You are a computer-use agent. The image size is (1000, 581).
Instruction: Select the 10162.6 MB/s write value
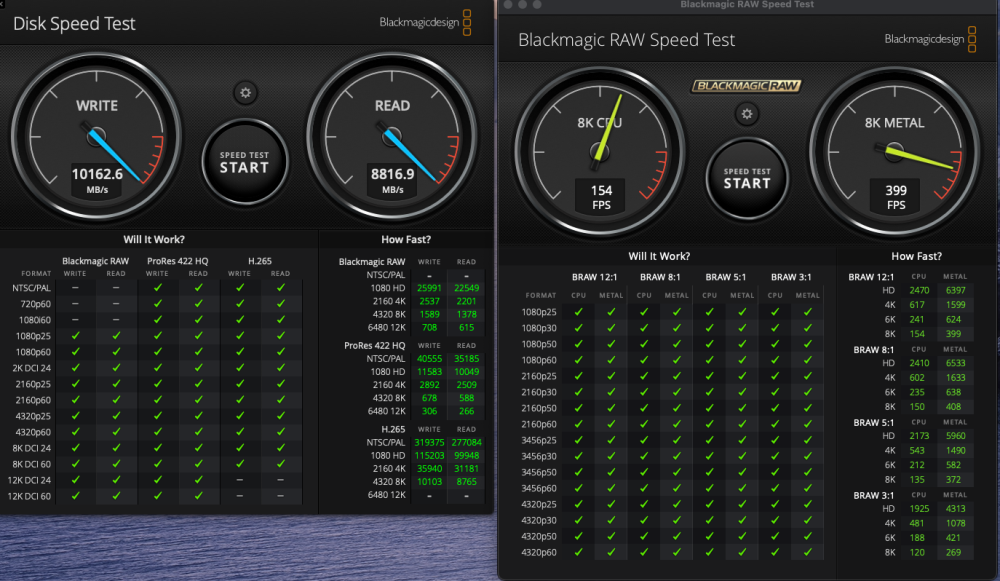tap(97, 180)
